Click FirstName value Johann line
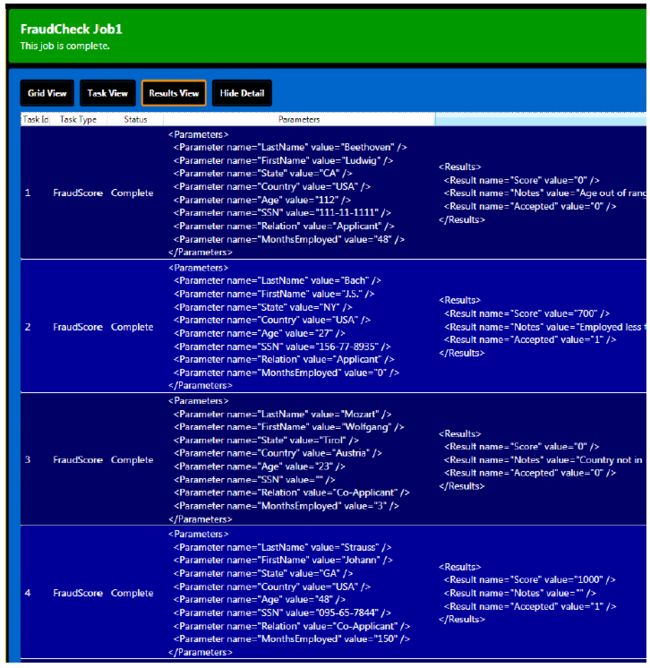 283,560
